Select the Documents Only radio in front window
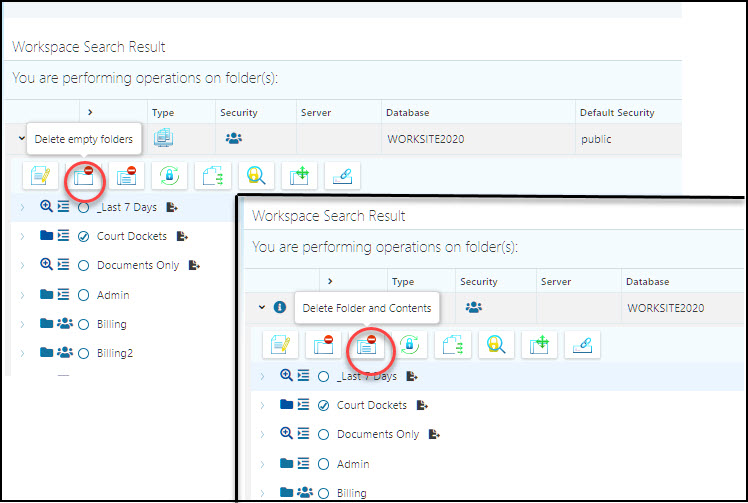This screenshot has width=748, height=503. coord(323,435)
